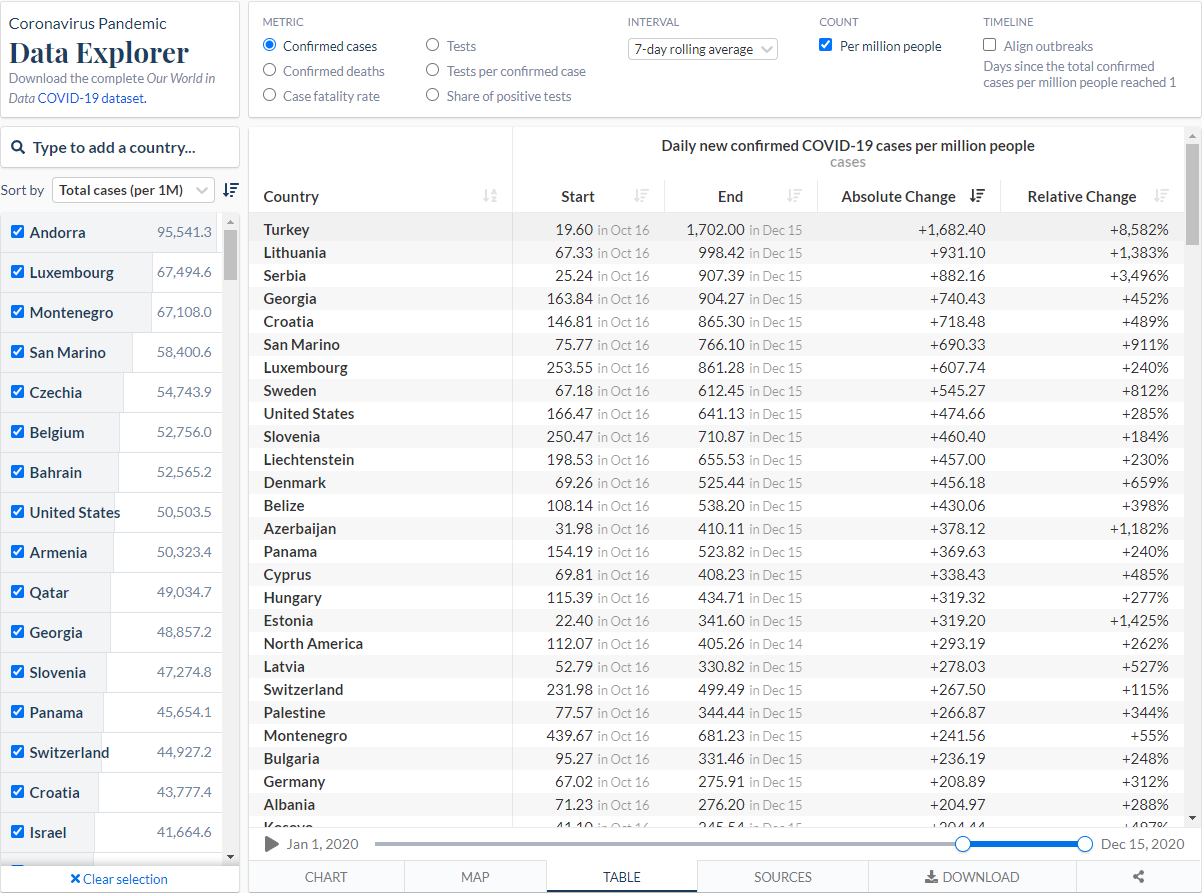Click sort icon in End column

pos(794,196)
